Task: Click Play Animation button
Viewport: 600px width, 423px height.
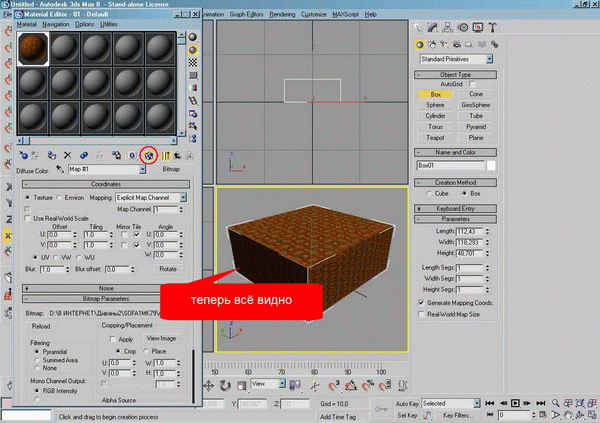Action: click(517, 403)
